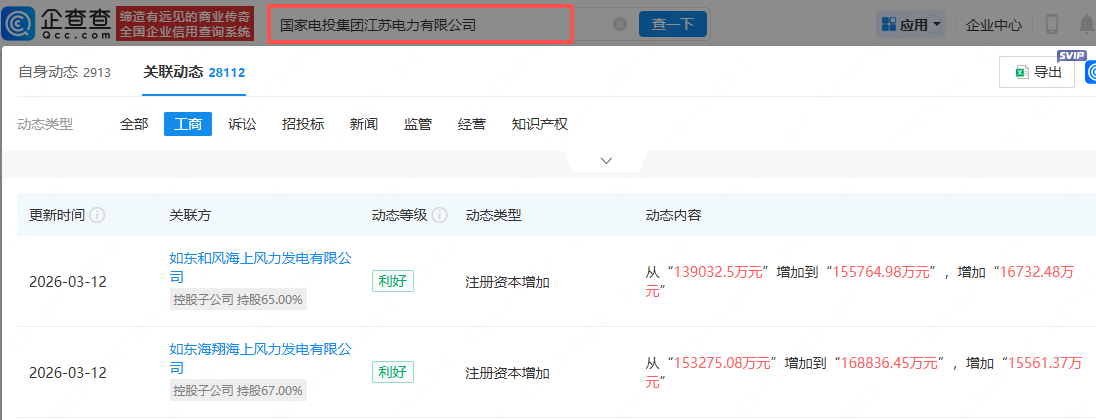Click the info icon beside 更新时间

(98, 215)
